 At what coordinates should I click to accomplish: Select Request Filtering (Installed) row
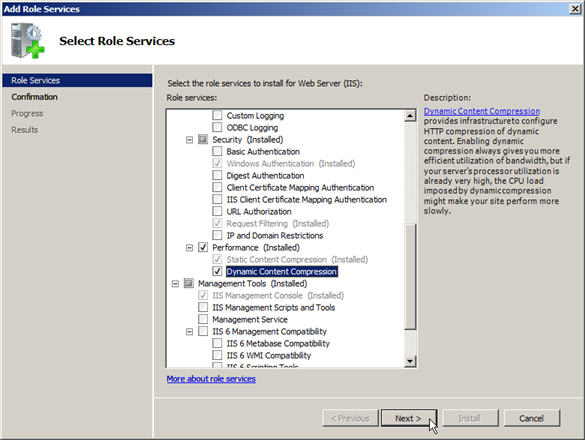click(278, 223)
